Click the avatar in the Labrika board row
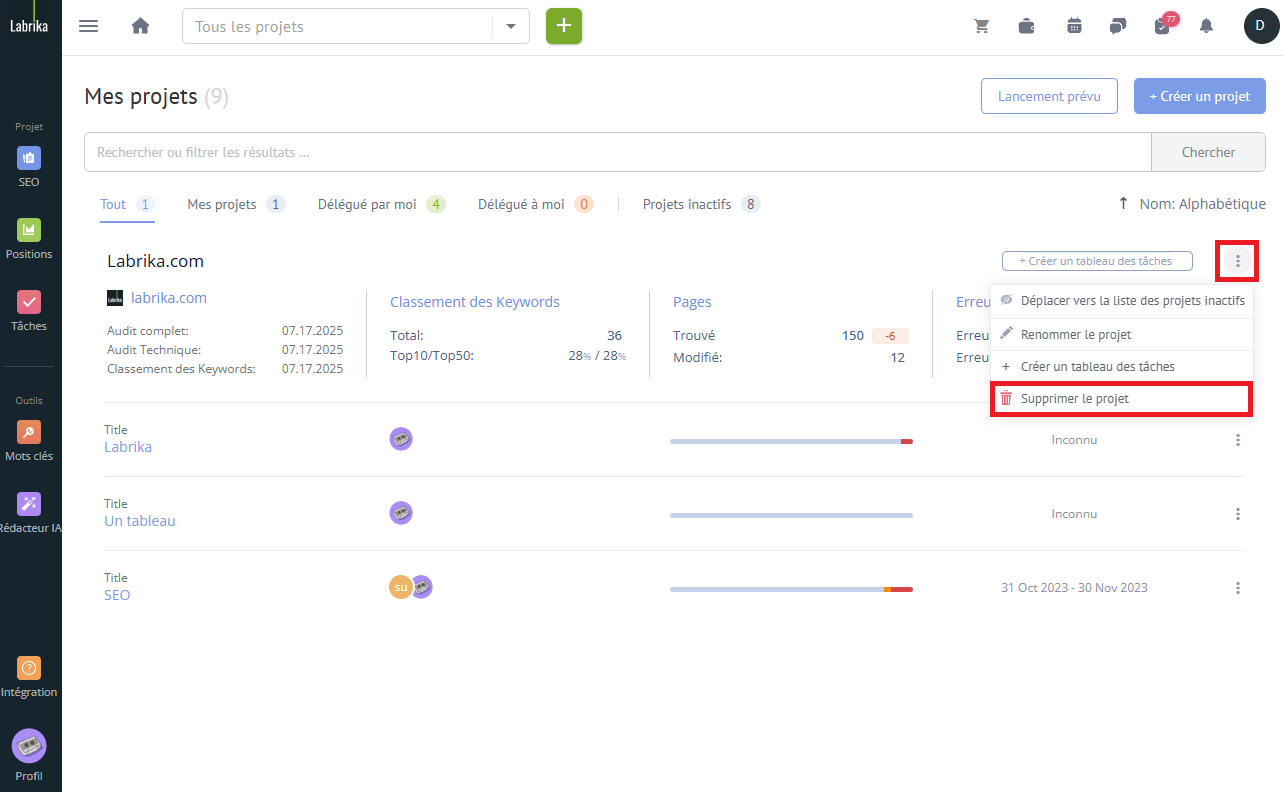 click(x=401, y=439)
